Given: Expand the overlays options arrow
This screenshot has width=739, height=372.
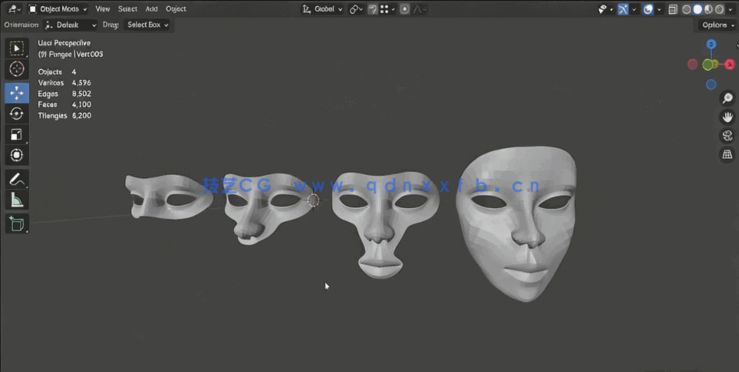Looking at the screenshot, I should (659, 9).
